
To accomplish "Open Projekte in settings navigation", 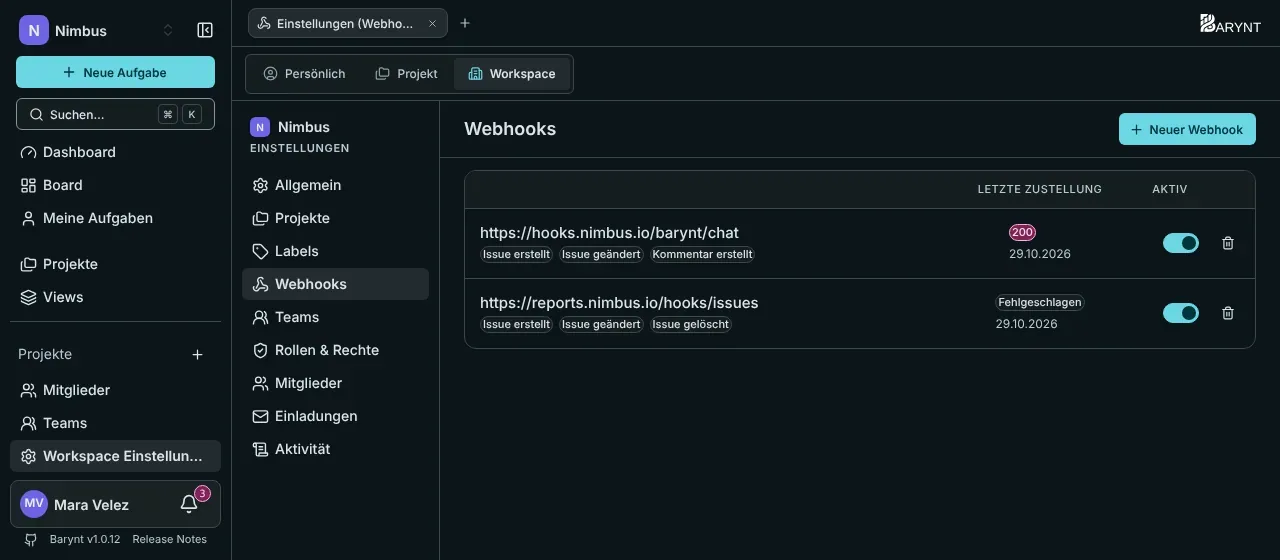I will 335,218.
